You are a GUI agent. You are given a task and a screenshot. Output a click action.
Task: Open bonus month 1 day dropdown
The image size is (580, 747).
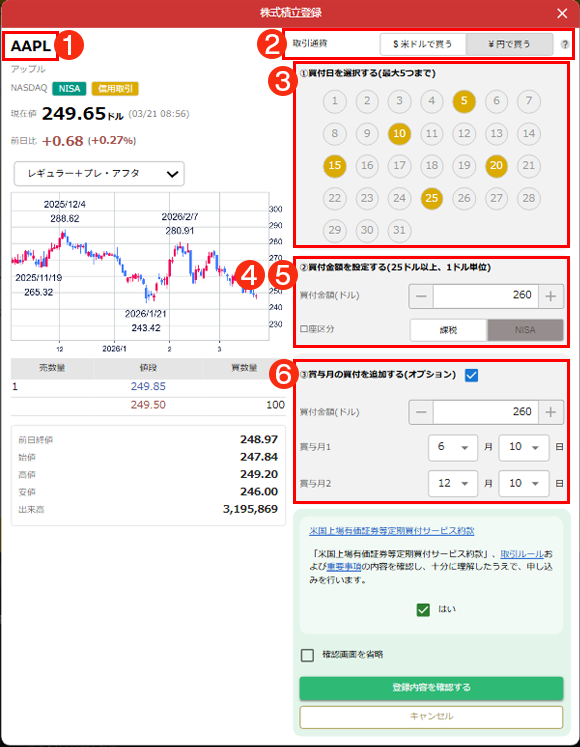pos(524,447)
